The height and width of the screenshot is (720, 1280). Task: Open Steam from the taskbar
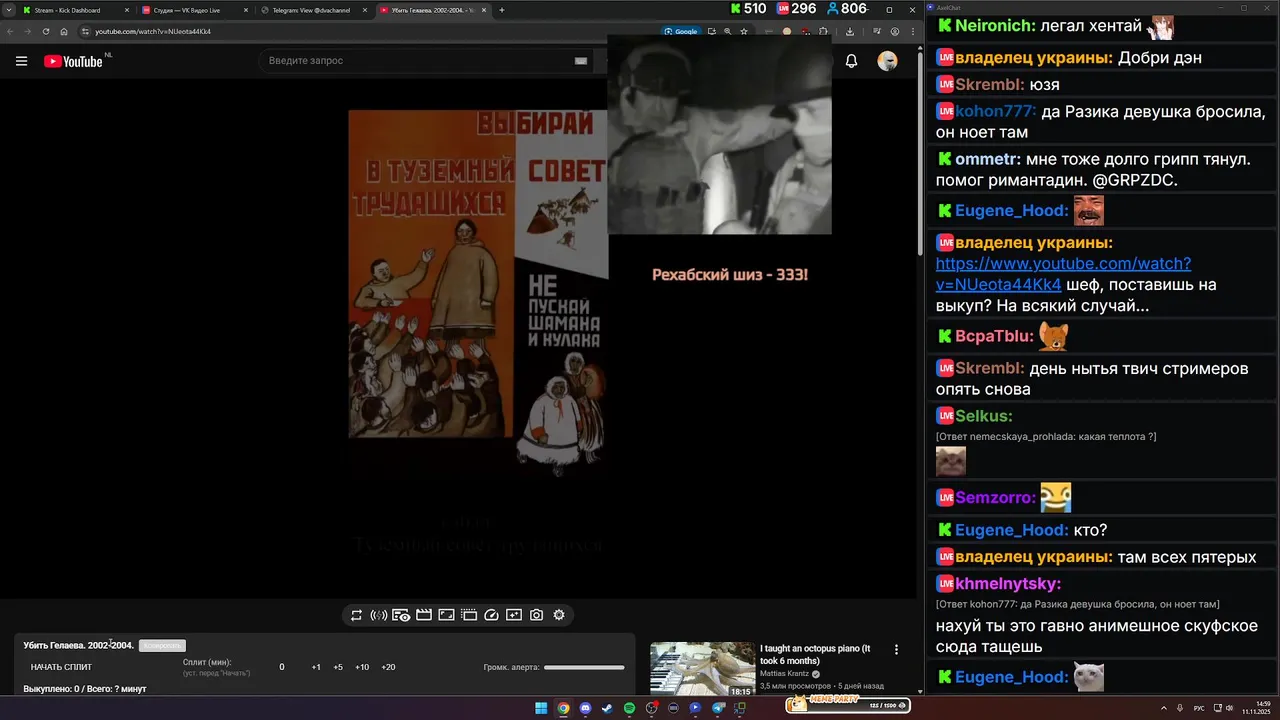607,708
